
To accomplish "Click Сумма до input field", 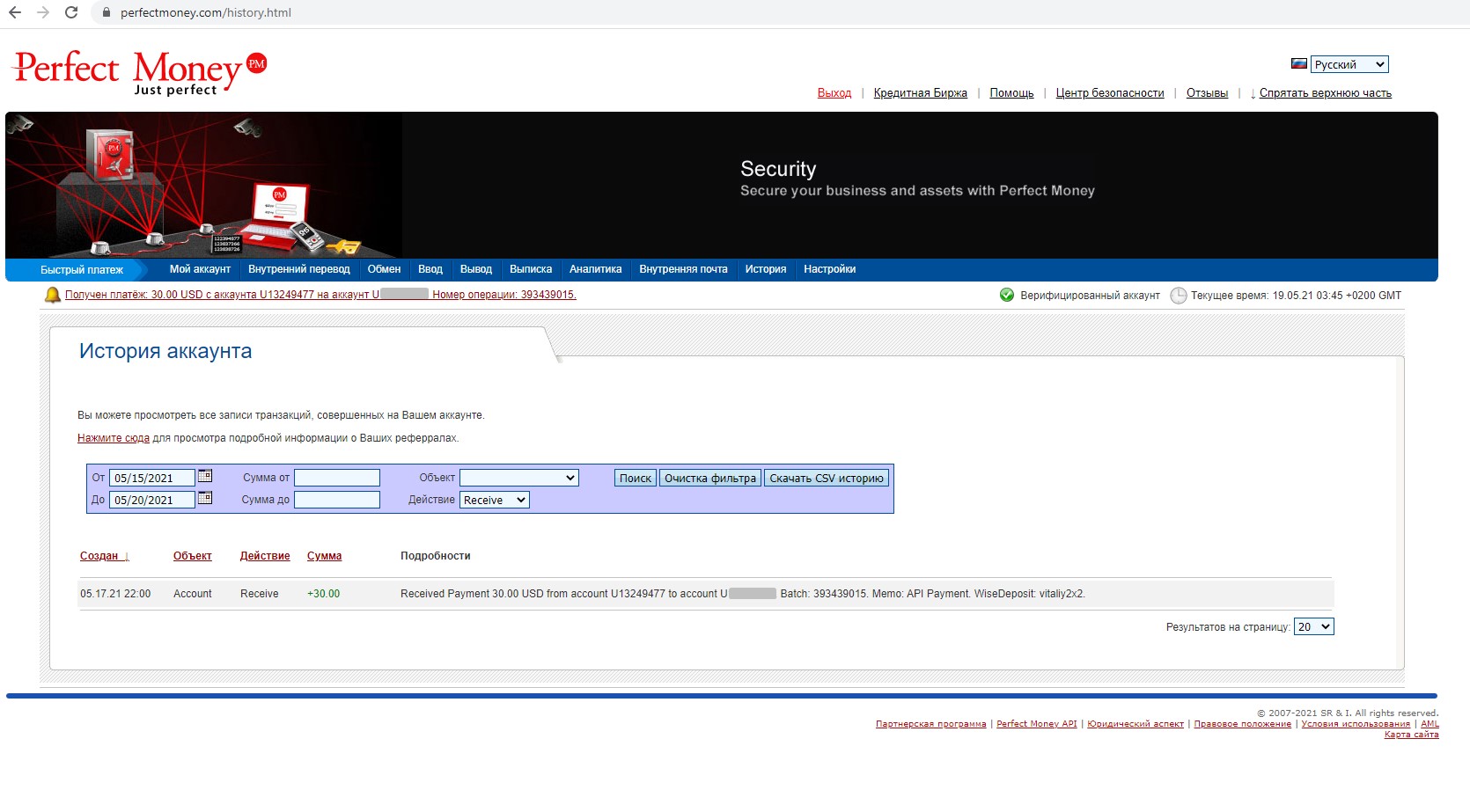I will [x=337, y=500].
